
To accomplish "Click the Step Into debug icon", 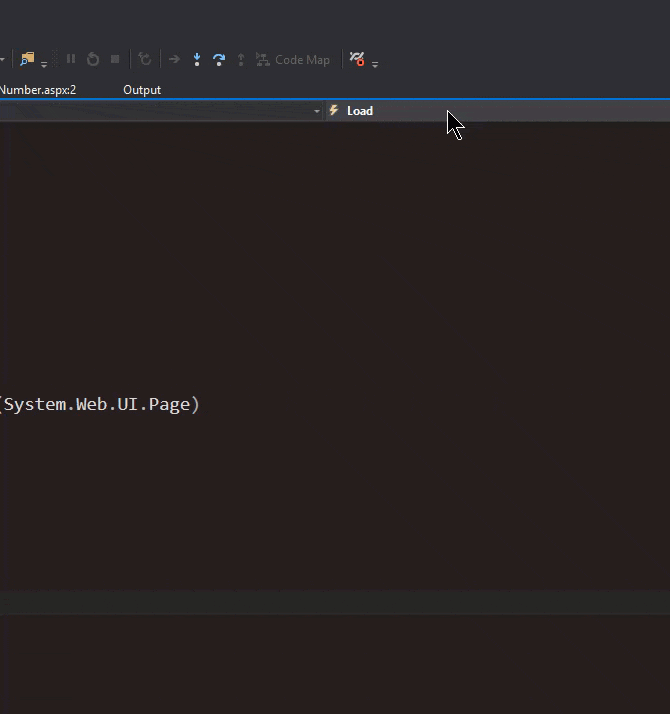I will pos(197,59).
